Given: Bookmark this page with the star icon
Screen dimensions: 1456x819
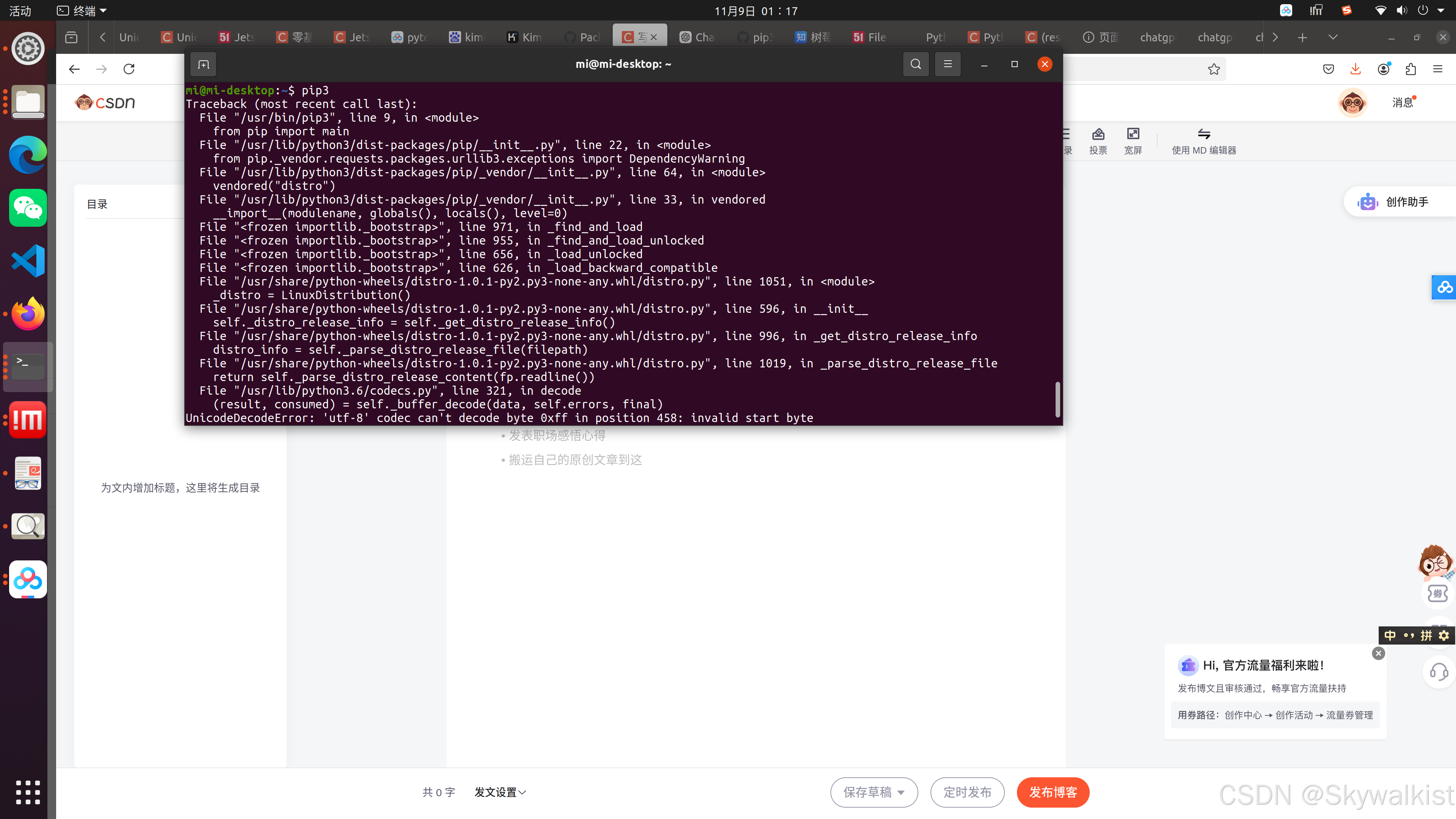Looking at the screenshot, I should coord(1213,69).
